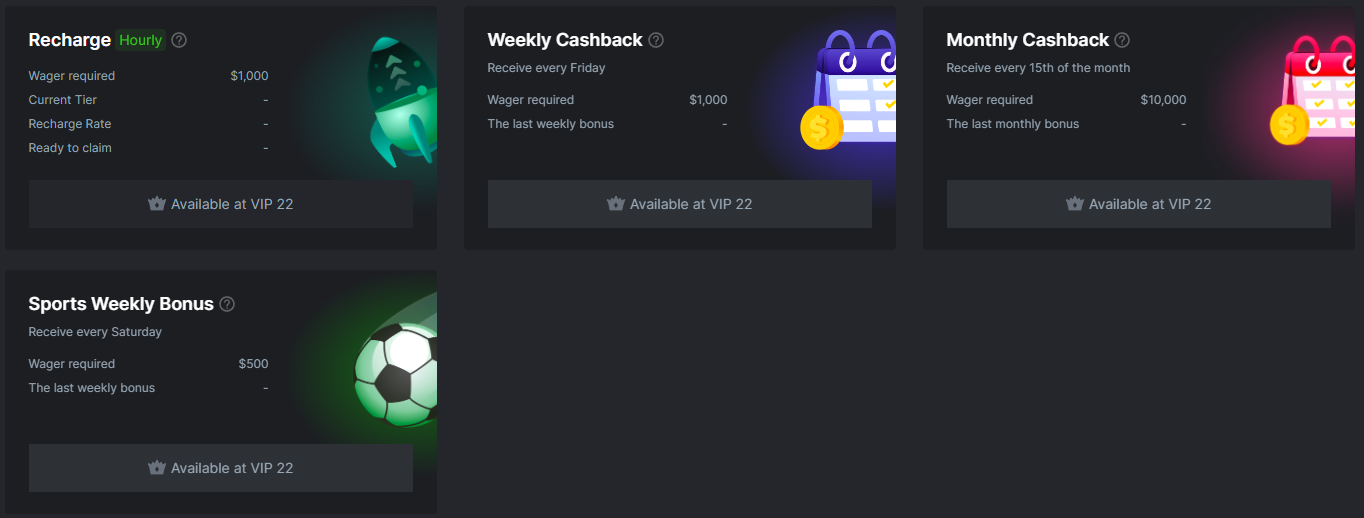
Task: Click the purple calendar coin icon
Action: coord(850,89)
